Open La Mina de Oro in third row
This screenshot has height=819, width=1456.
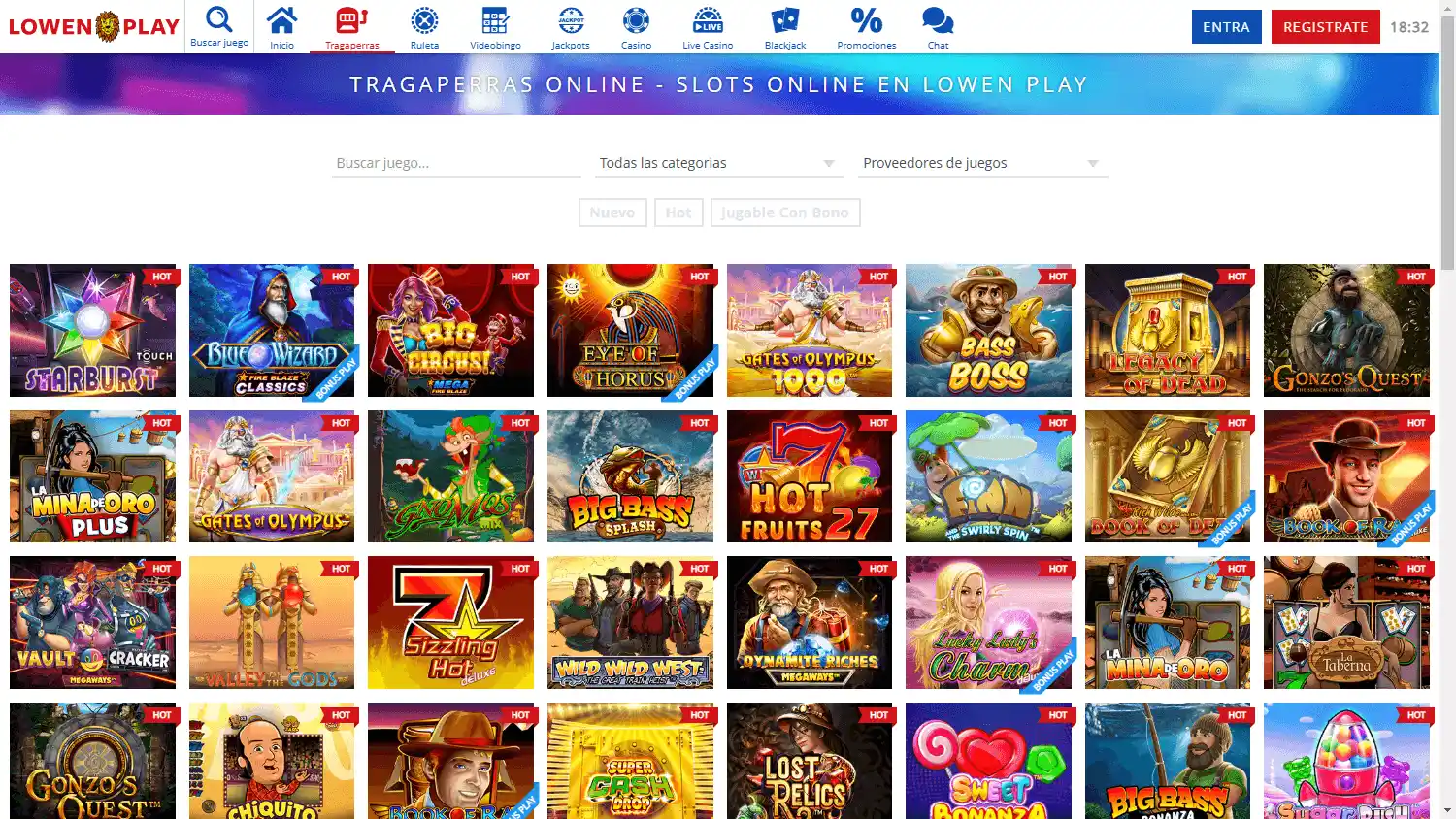point(1168,623)
